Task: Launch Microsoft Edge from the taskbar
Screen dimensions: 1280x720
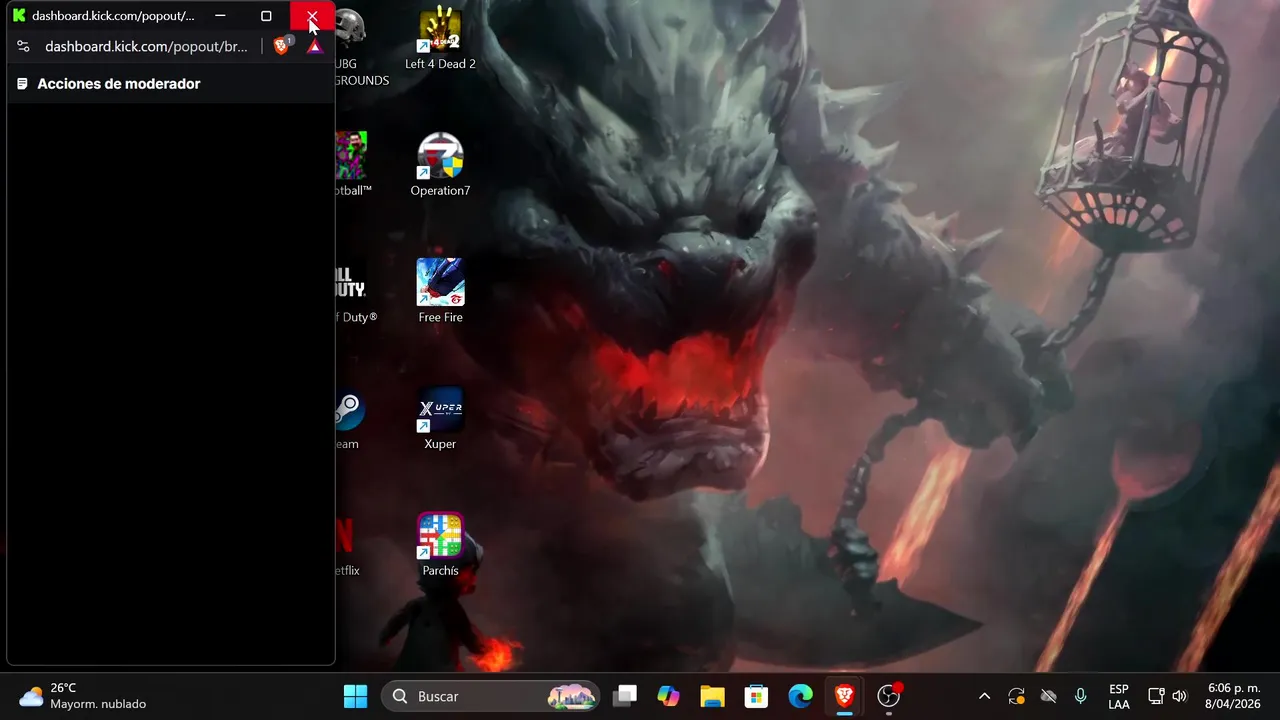Action: click(x=800, y=696)
